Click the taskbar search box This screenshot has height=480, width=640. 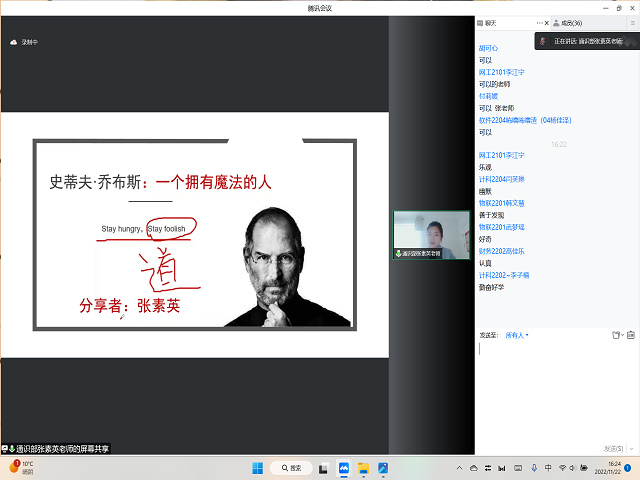(x=291, y=468)
